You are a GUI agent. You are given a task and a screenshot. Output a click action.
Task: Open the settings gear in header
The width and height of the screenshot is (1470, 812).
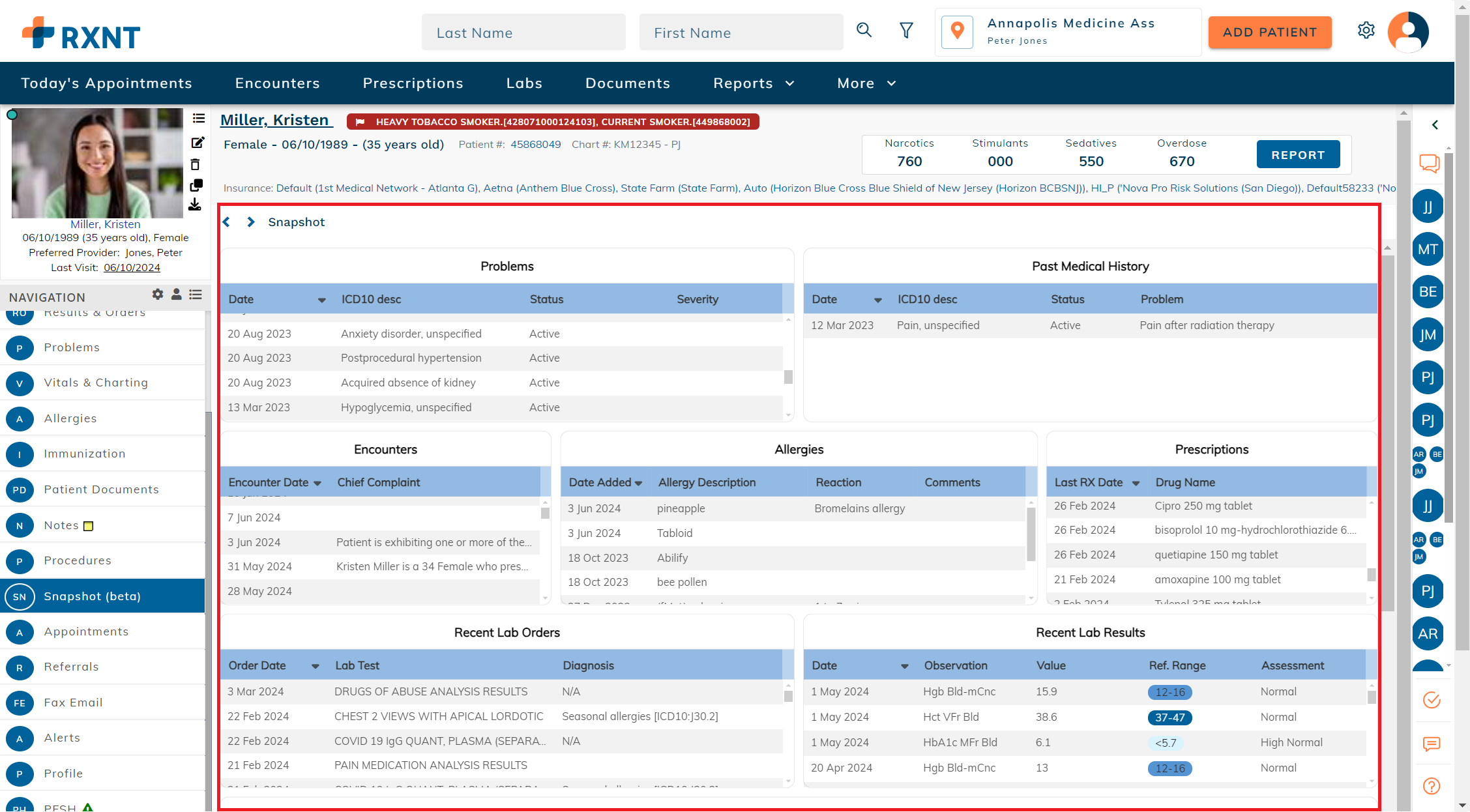(x=1366, y=30)
